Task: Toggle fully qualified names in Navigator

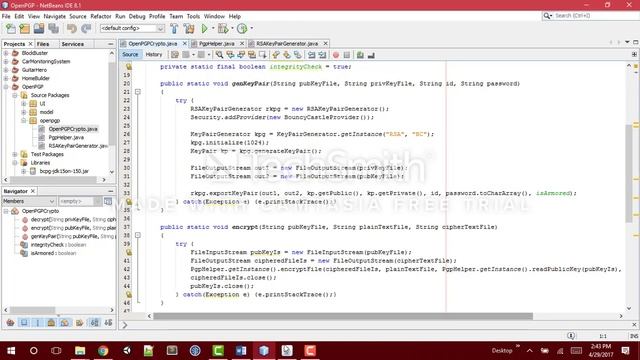Action: pos(80,322)
